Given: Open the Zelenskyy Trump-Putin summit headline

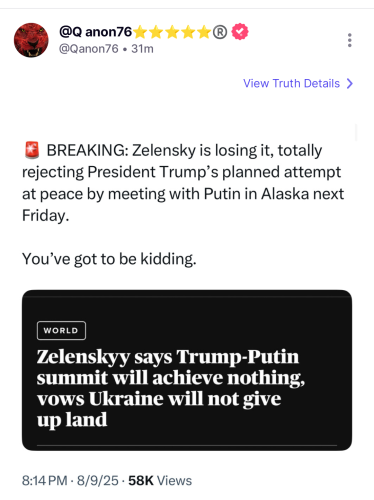Looking at the screenshot, I should click(171, 388).
